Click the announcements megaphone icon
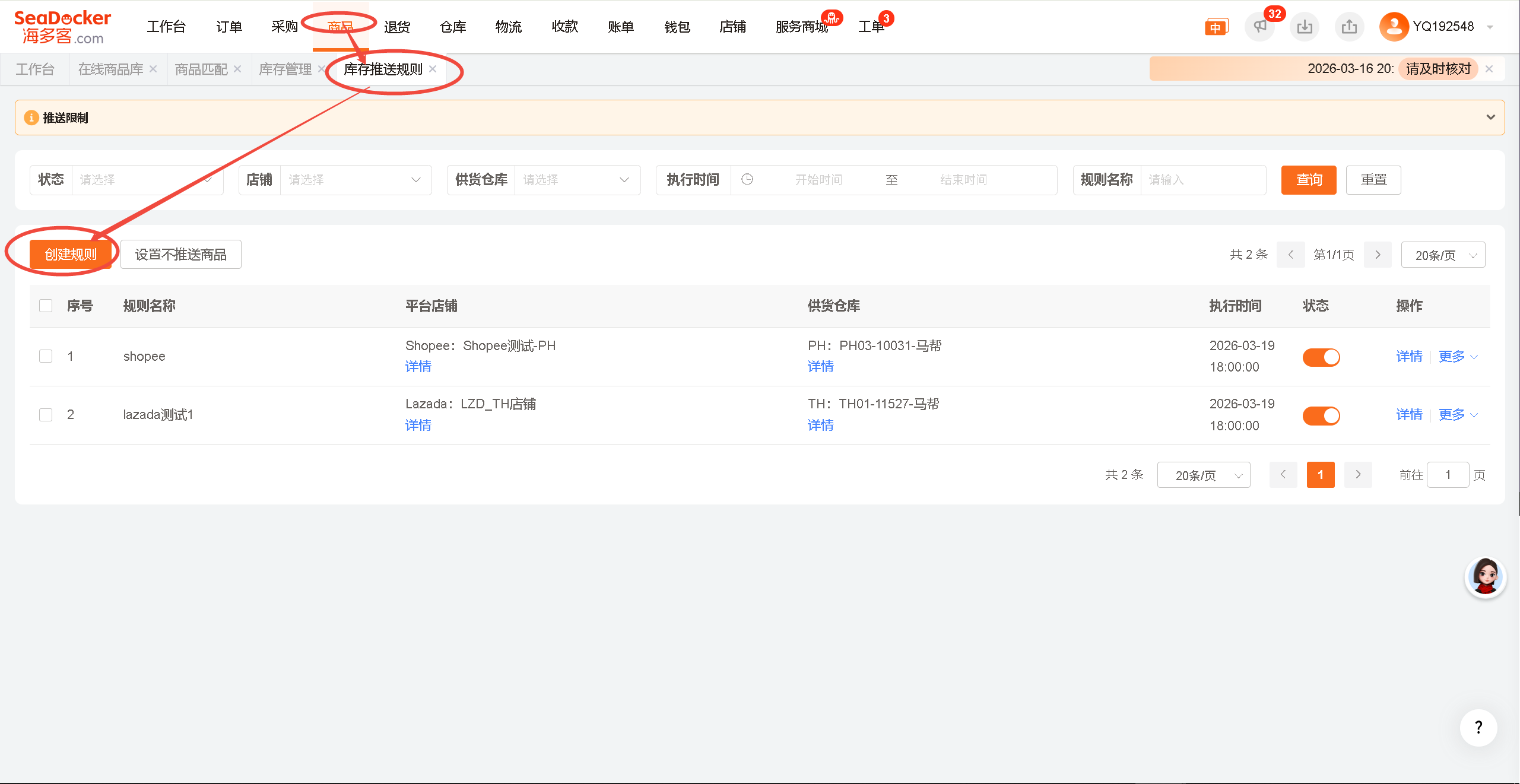The image size is (1520, 784). coord(1259,27)
